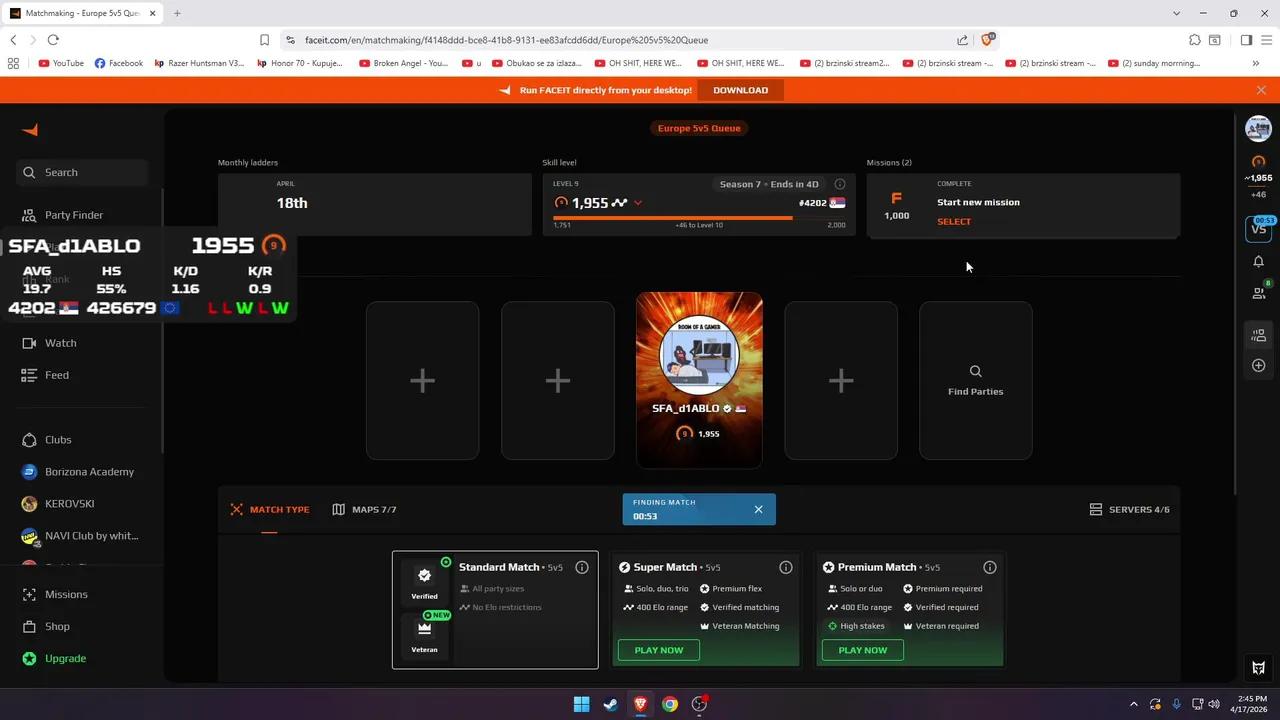
Task: Expand the SERVERS 4/6 panel
Action: click(x=1129, y=509)
